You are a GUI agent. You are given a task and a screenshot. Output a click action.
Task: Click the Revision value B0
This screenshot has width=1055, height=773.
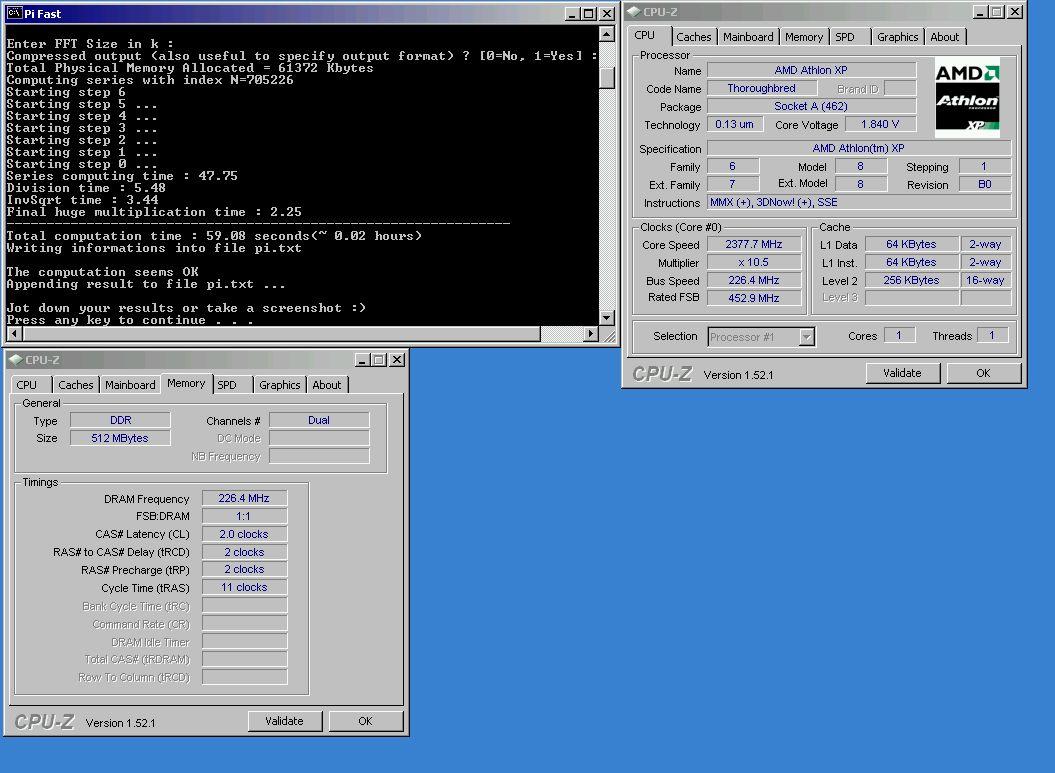coord(985,184)
